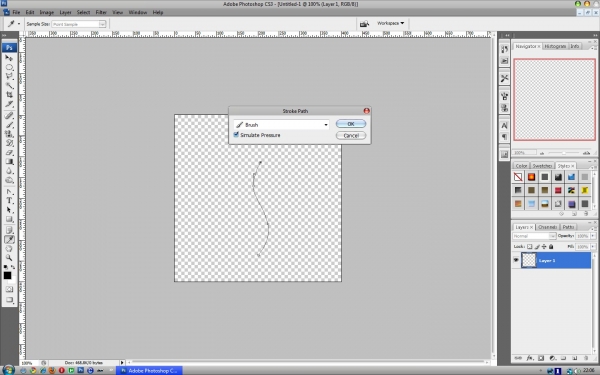Image resolution: width=600 pixels, height=375 pixels.
Task: Add a layer style fx
Action: tap(530, 358)
